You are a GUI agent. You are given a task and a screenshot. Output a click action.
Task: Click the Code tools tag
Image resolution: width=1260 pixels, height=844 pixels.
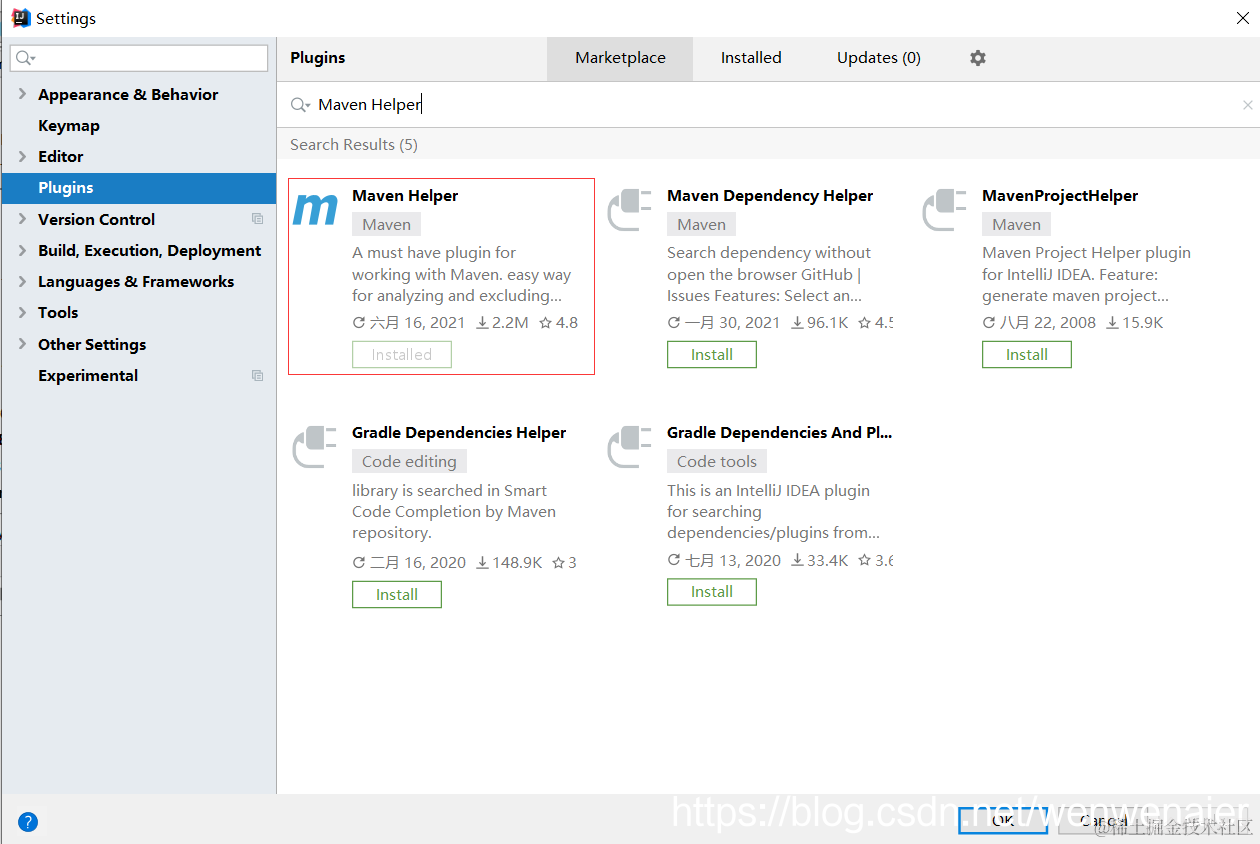(717, 462)
